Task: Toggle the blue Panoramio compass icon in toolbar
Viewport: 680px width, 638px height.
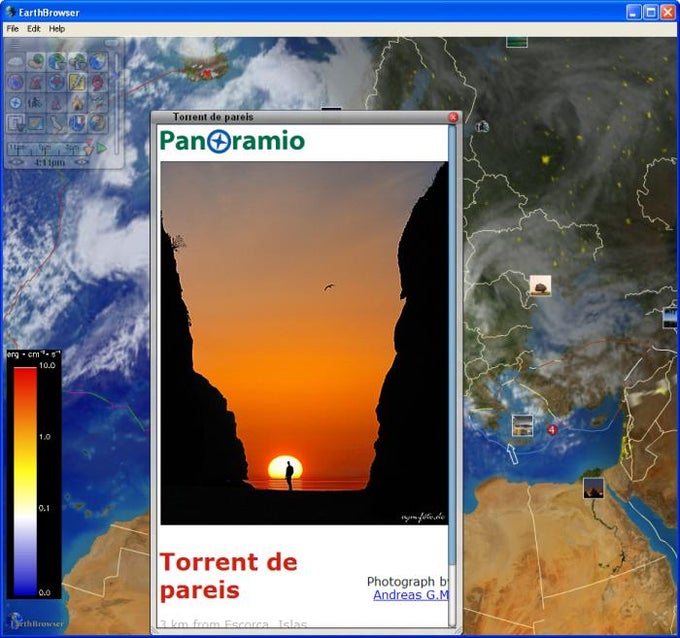Action: point(16,103)
